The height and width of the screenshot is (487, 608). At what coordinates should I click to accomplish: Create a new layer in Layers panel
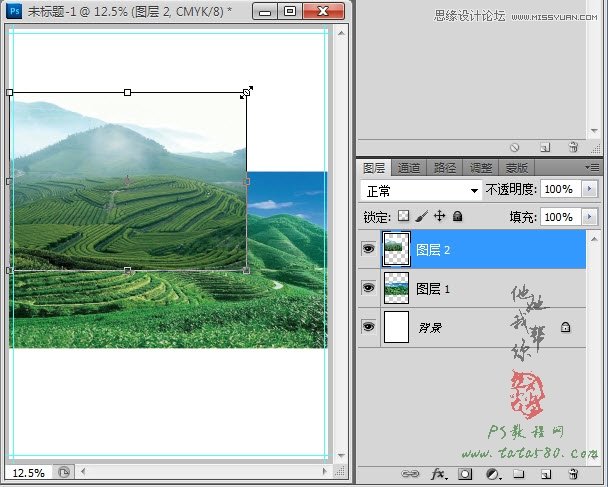(546, 473)
